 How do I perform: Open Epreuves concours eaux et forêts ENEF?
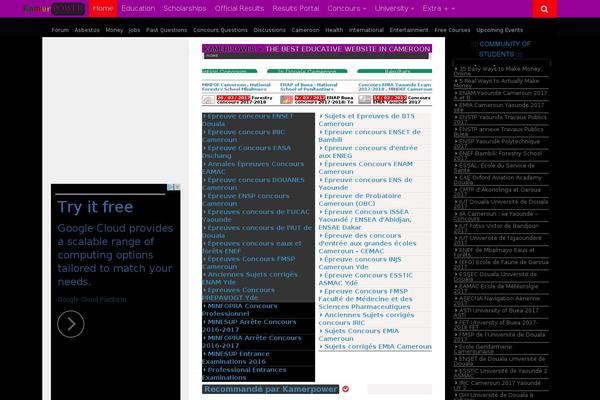(x=252, y=247)
